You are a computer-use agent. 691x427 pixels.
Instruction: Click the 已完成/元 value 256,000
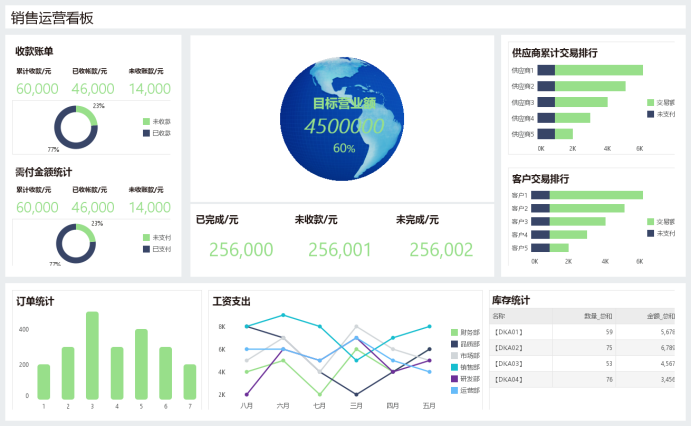(x=241, y=250)
